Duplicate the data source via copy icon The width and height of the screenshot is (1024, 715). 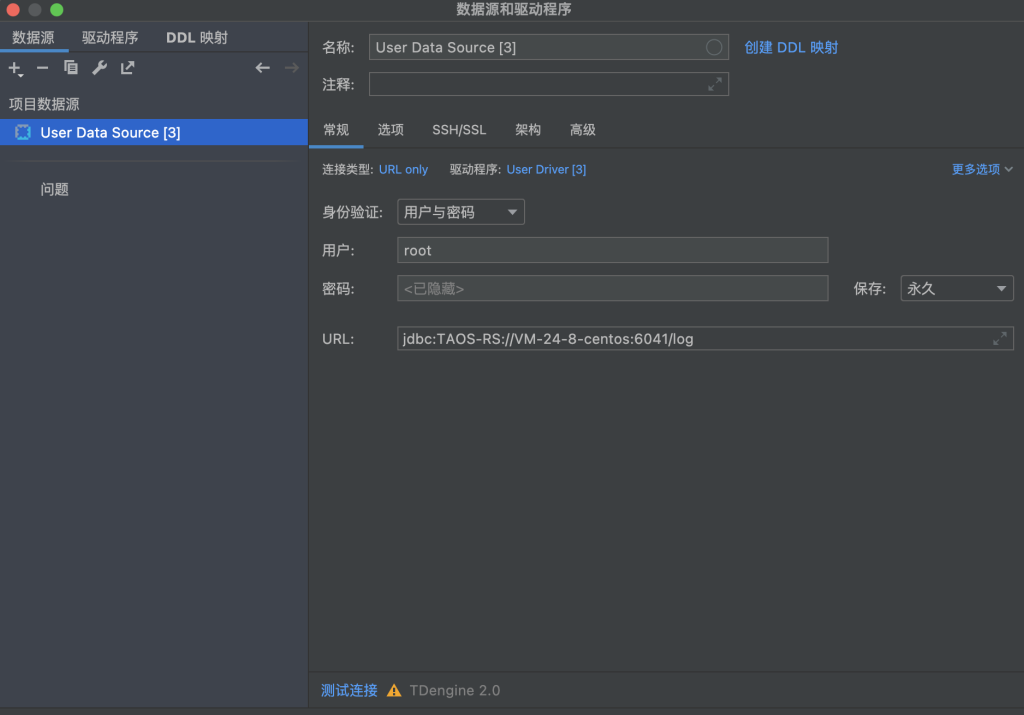point(70,68)
